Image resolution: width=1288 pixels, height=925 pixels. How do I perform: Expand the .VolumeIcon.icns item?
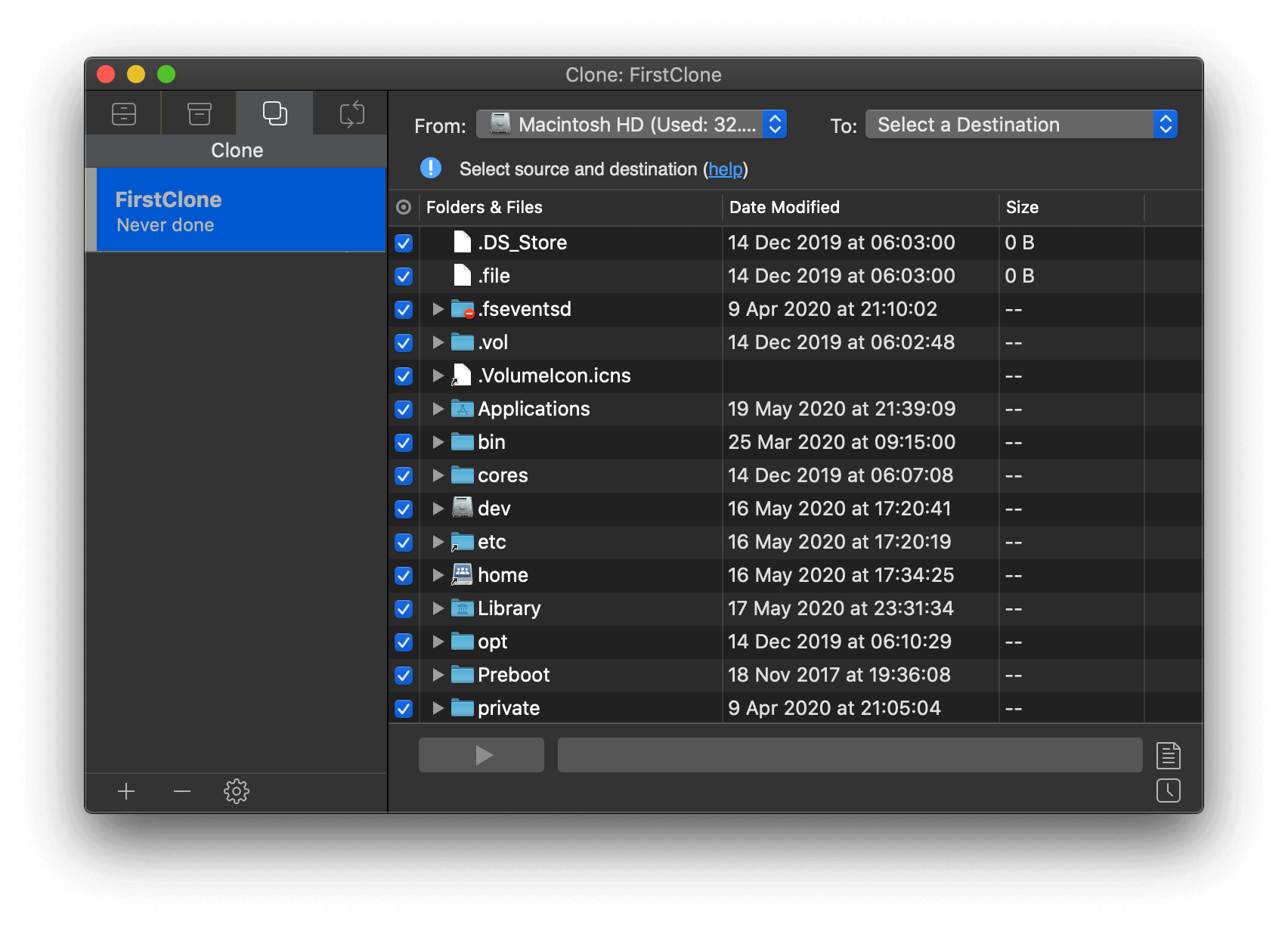438,376
